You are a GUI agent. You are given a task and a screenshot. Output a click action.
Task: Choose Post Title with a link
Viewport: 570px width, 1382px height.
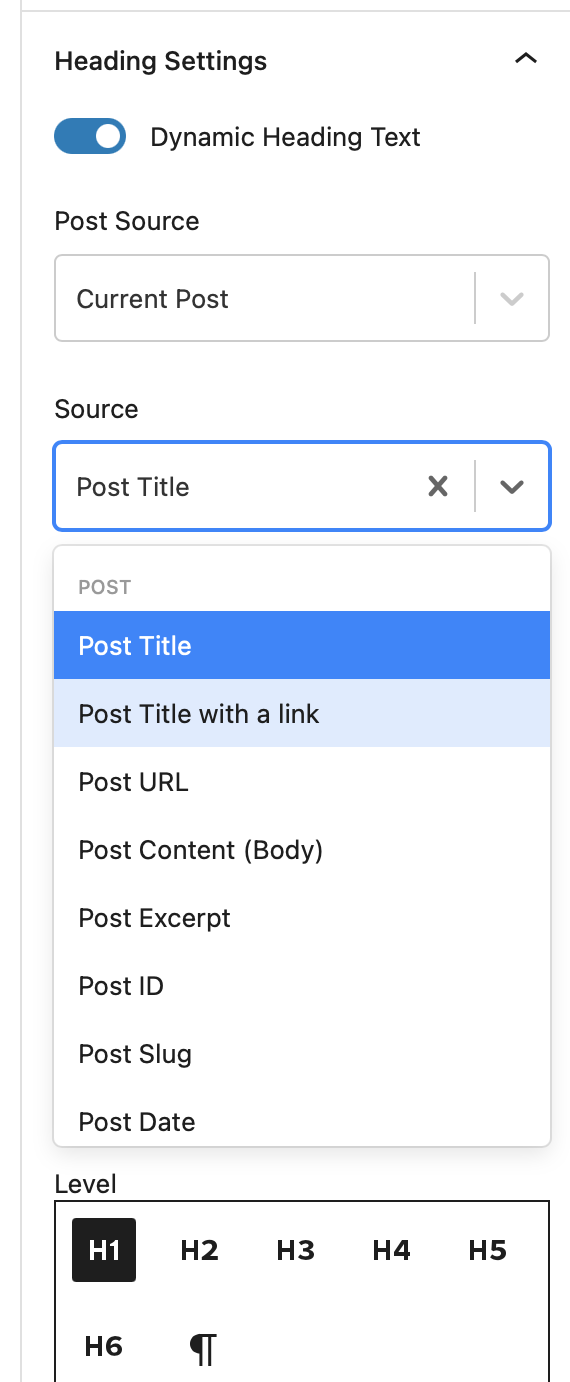click(x=302, y=713)
